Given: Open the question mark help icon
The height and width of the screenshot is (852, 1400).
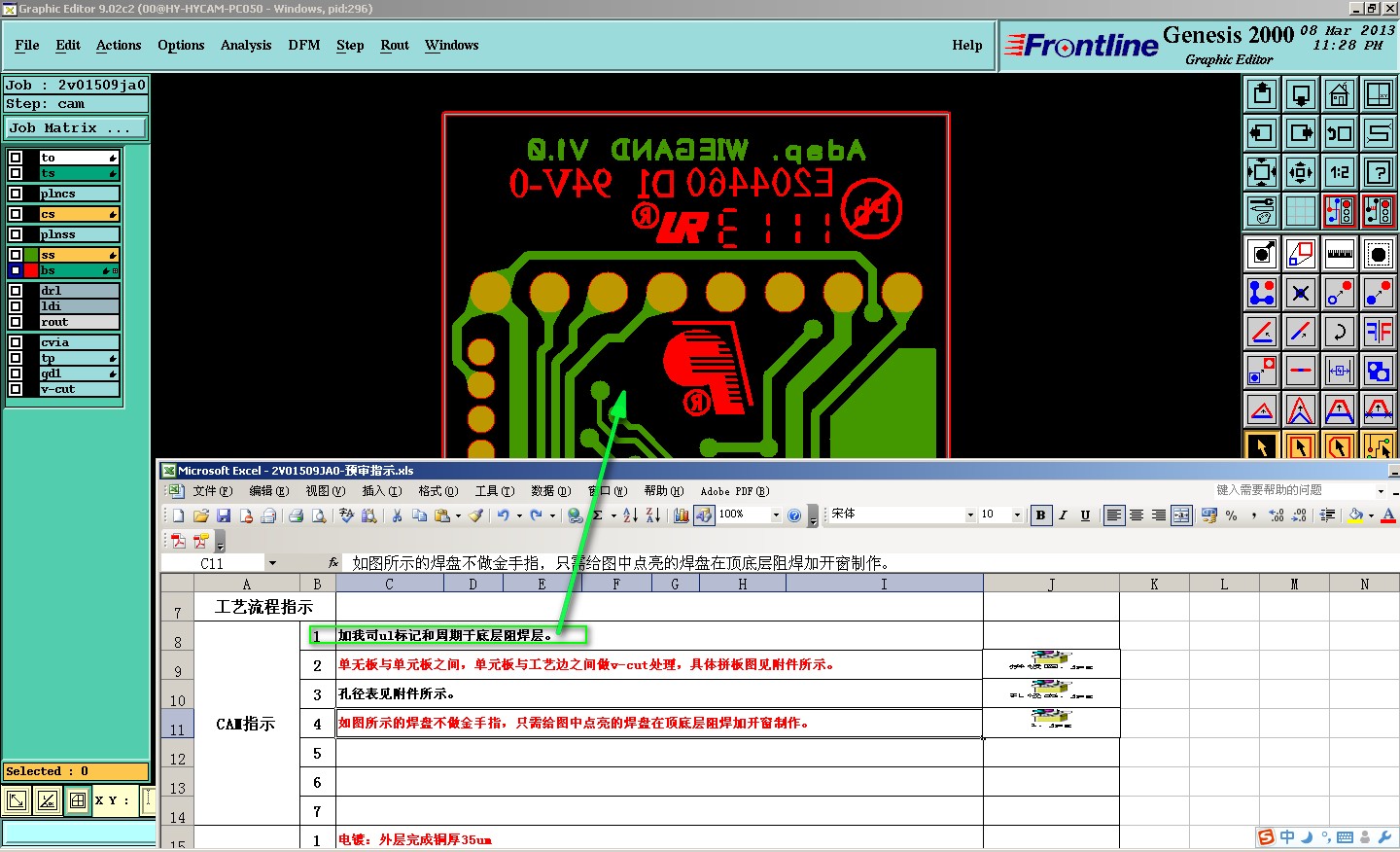Looking at the screenshot, I should 1379,172.
